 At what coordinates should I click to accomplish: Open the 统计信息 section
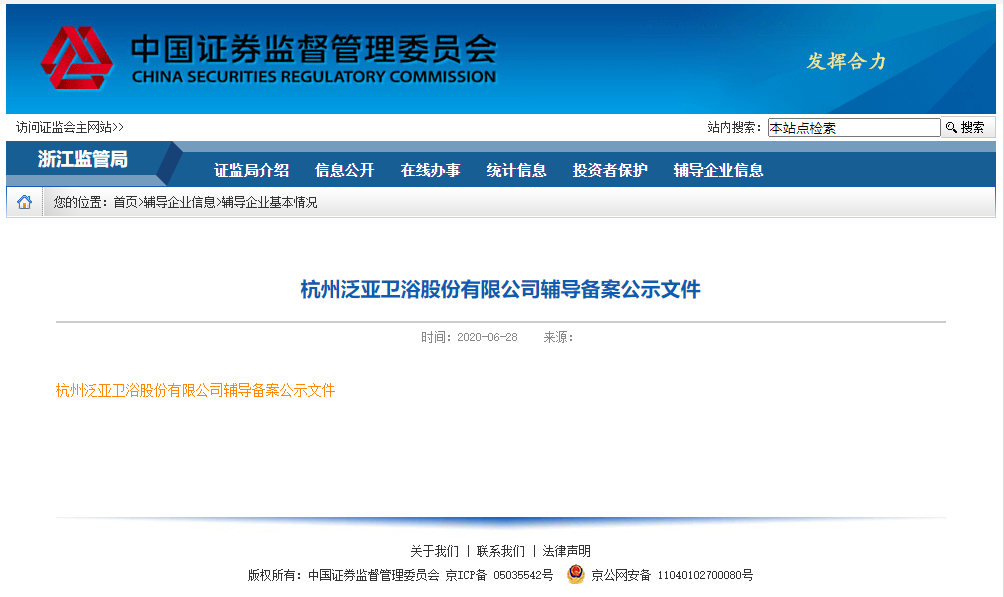(x=516, y=170)
